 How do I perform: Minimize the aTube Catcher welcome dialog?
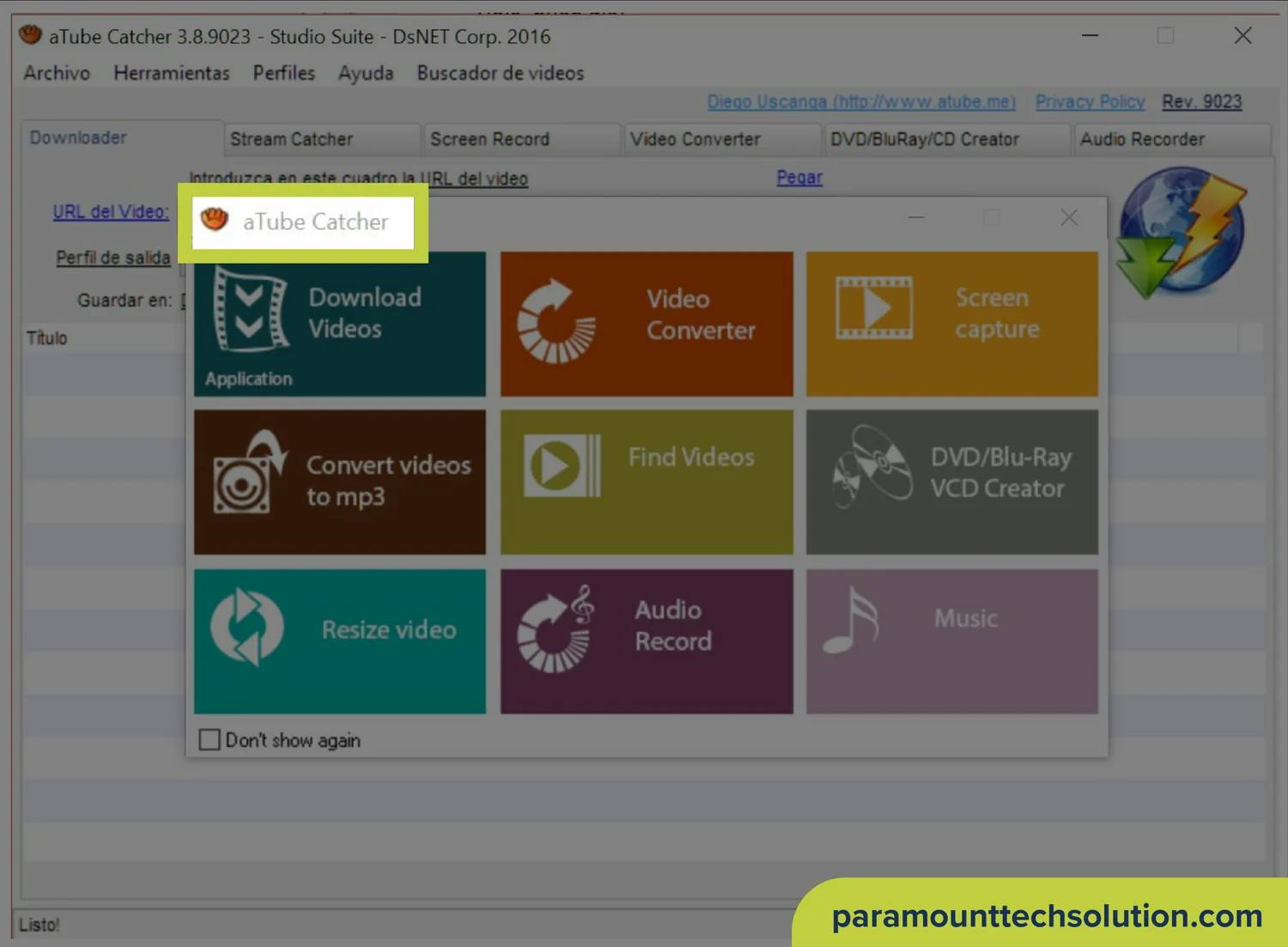click(916, 218)
